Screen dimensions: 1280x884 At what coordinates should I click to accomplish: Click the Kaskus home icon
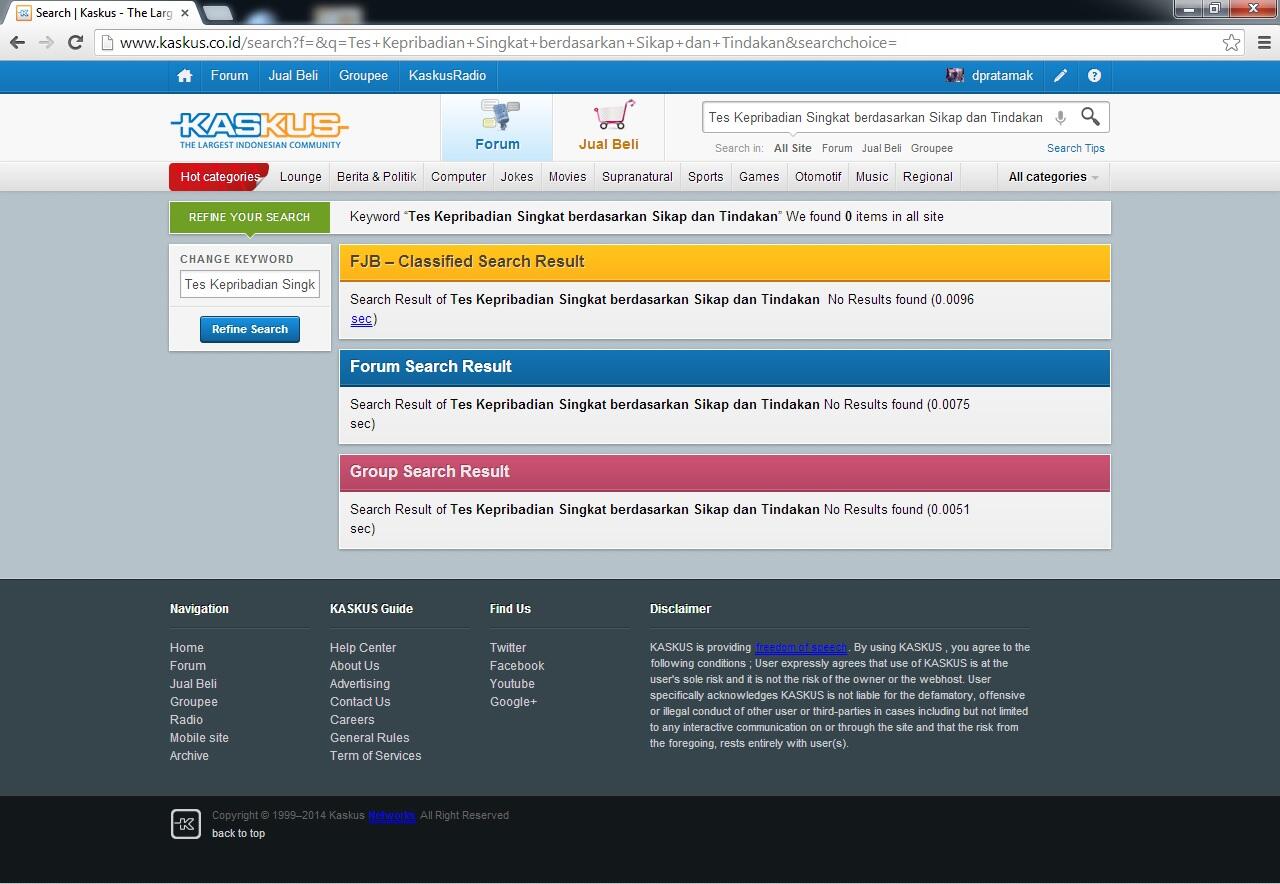[x=184, y=76]
